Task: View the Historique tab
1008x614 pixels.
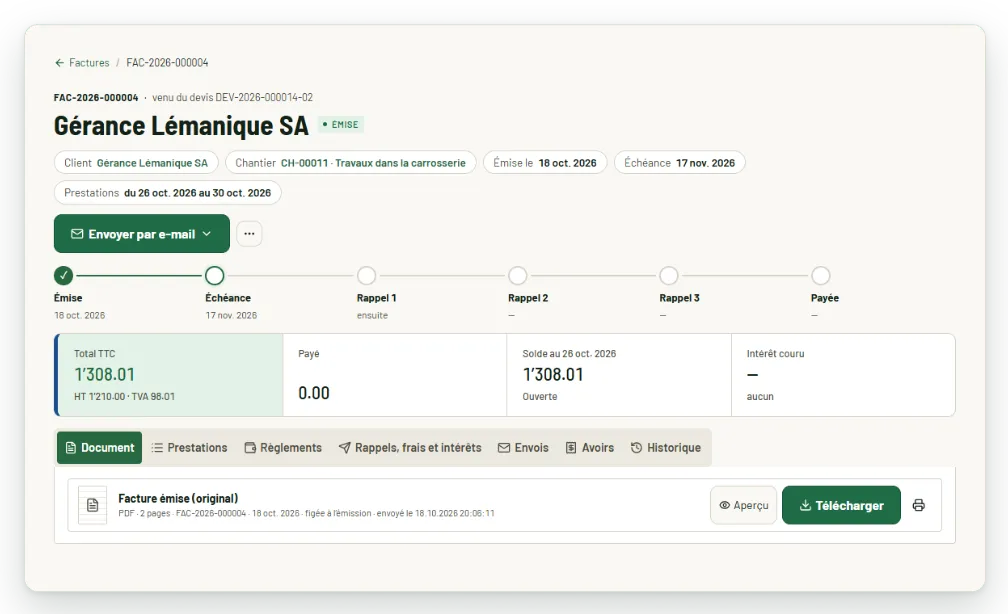Action: (666, 447)
